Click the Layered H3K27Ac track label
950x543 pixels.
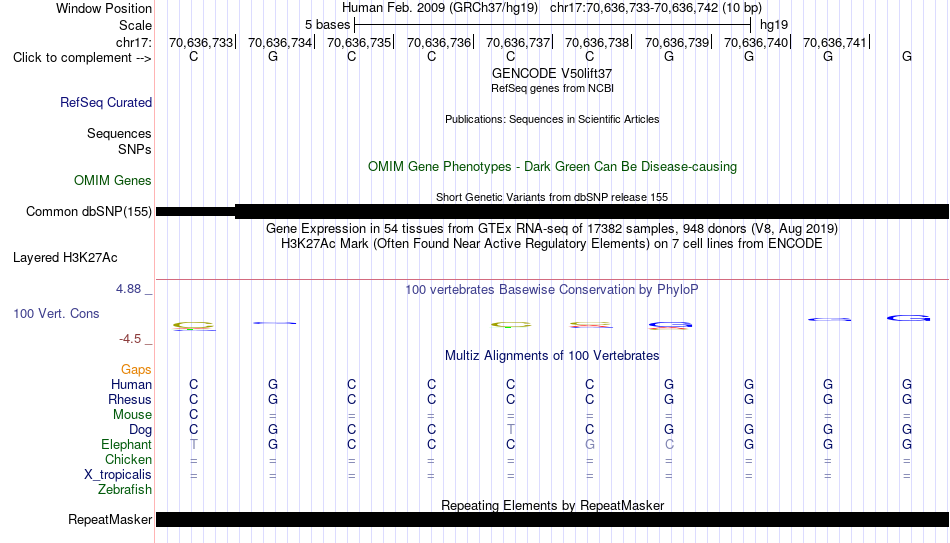65,258
